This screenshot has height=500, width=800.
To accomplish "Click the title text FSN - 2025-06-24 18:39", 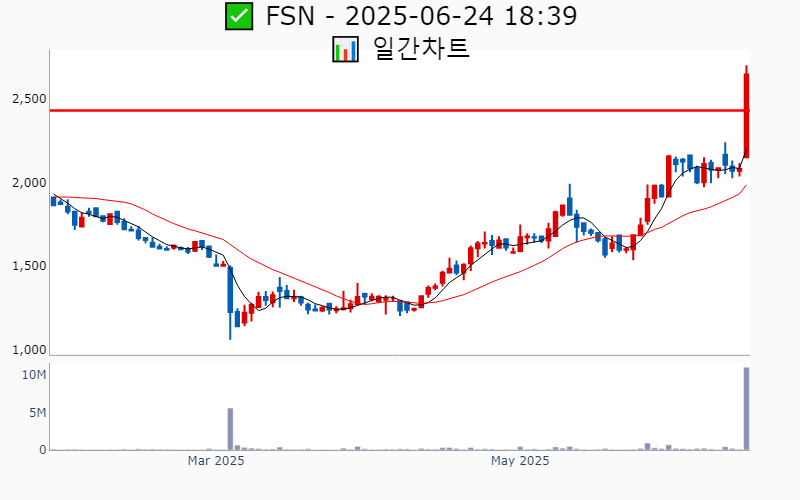I will click(x=421, y=16).
